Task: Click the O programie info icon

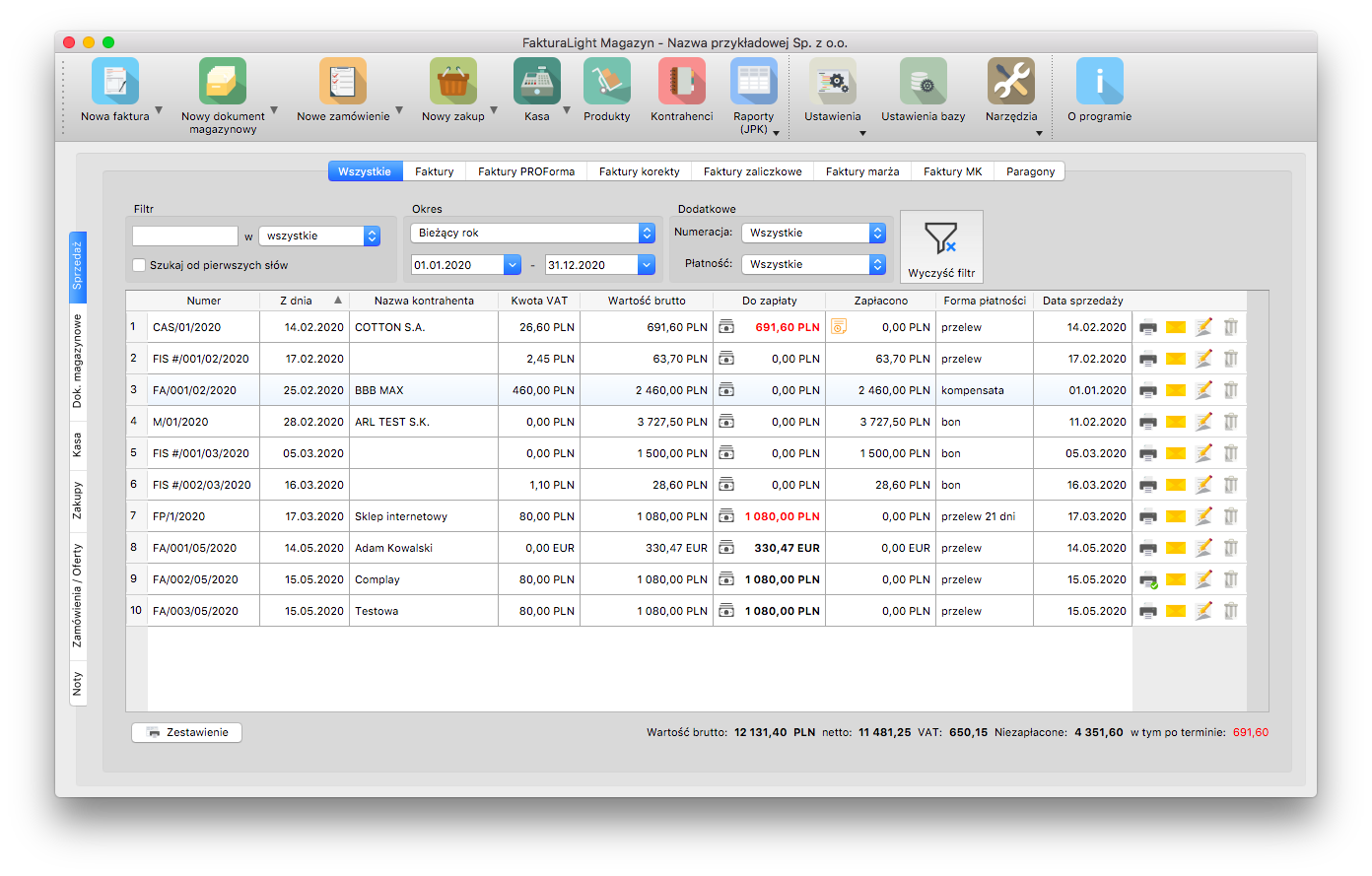Action: (1100, 81)
